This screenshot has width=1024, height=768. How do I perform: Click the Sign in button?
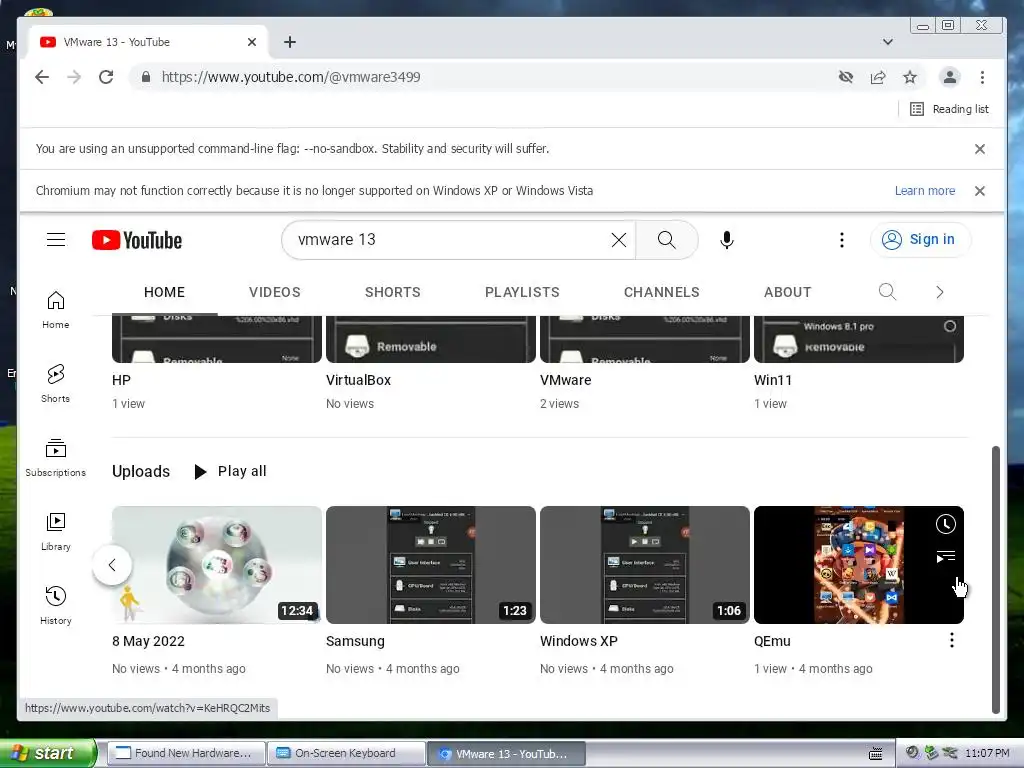[x=920, y=240]
